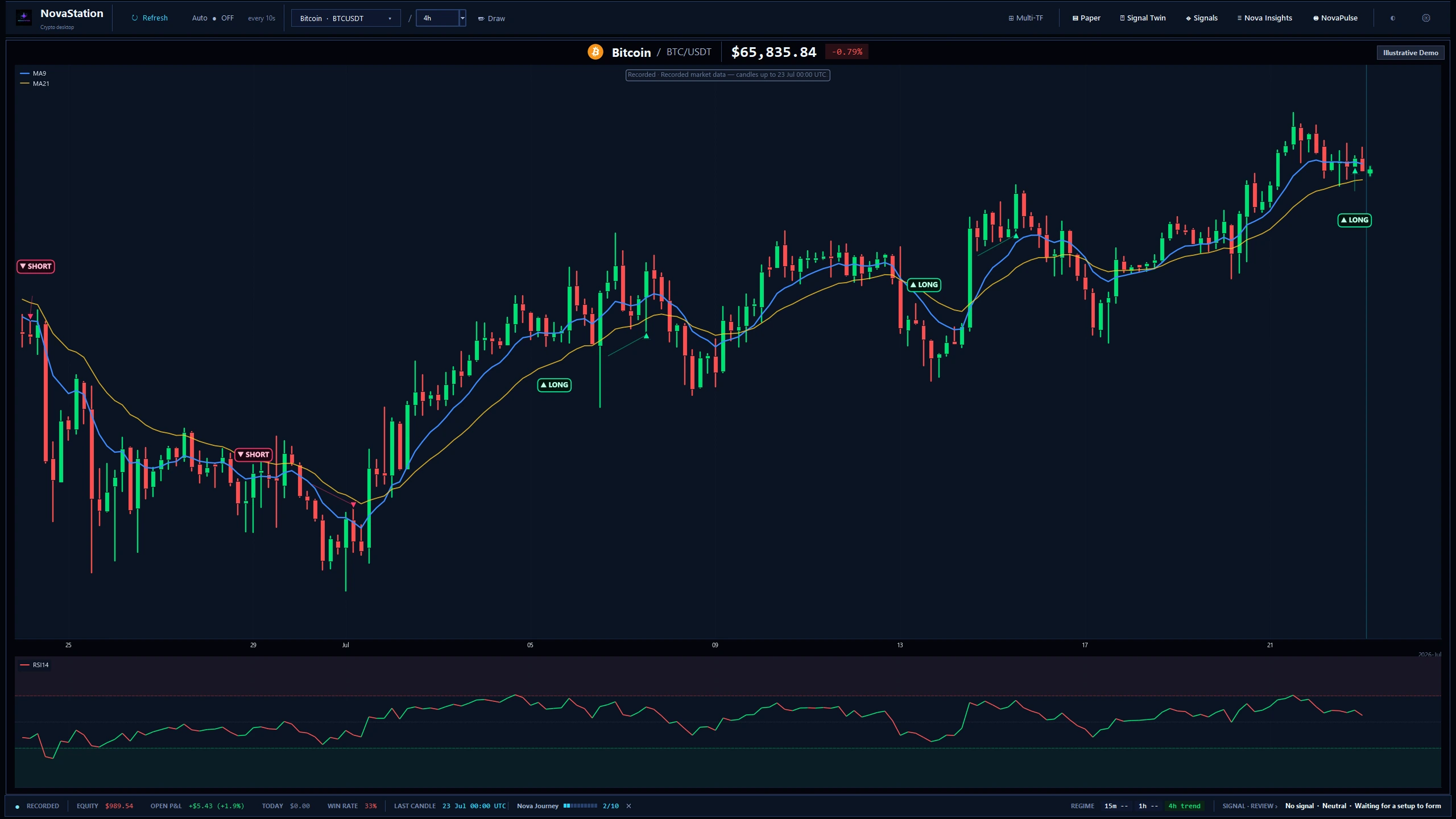Screen dimensions: 1456x819
Task: Toggle Auto refresh OFF switch
Action: pos(213,18)
